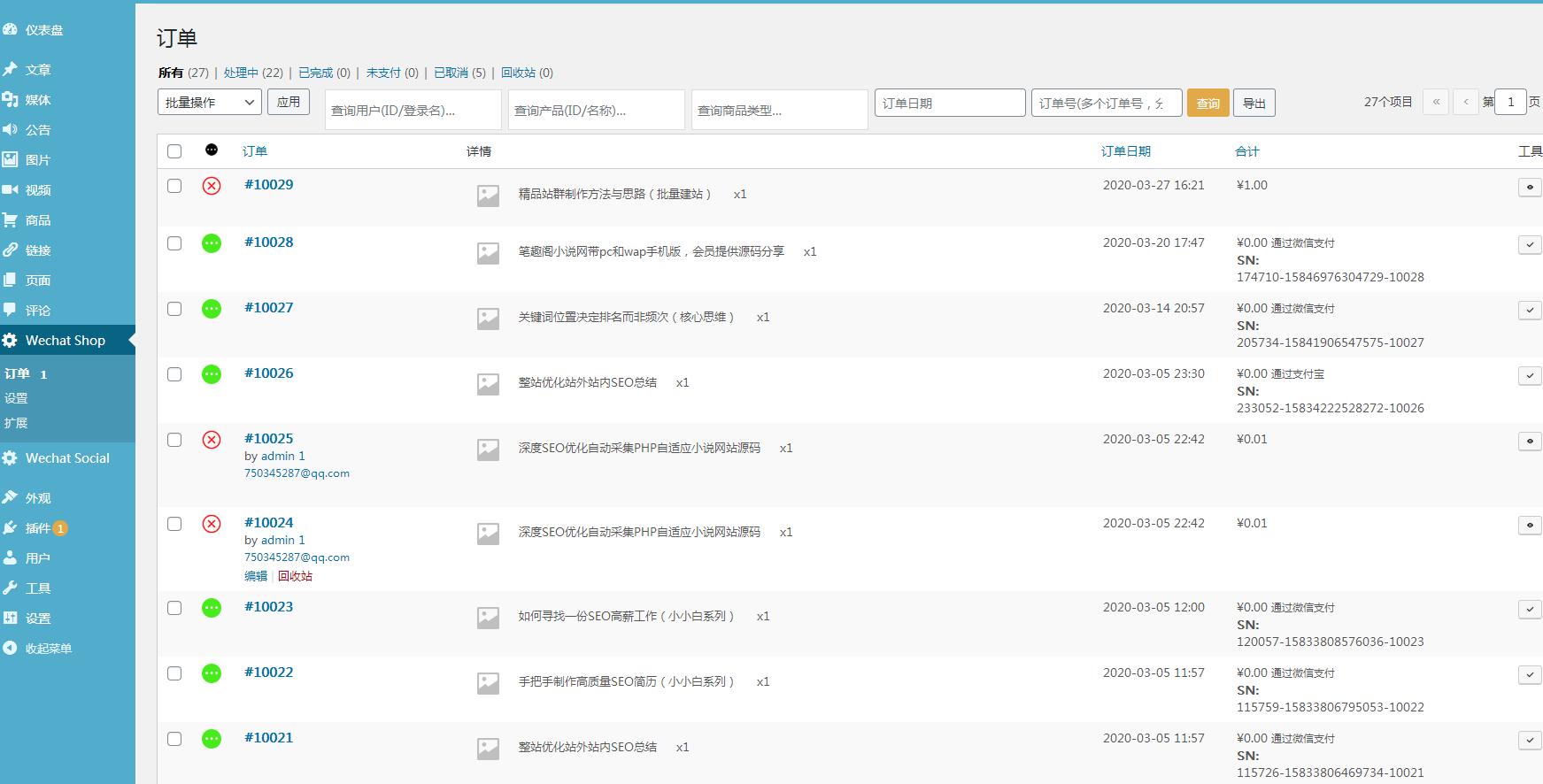The image size is (1543, 784).
Task: Click the 商品 shopping cart icon
Action: coord(10,219)
